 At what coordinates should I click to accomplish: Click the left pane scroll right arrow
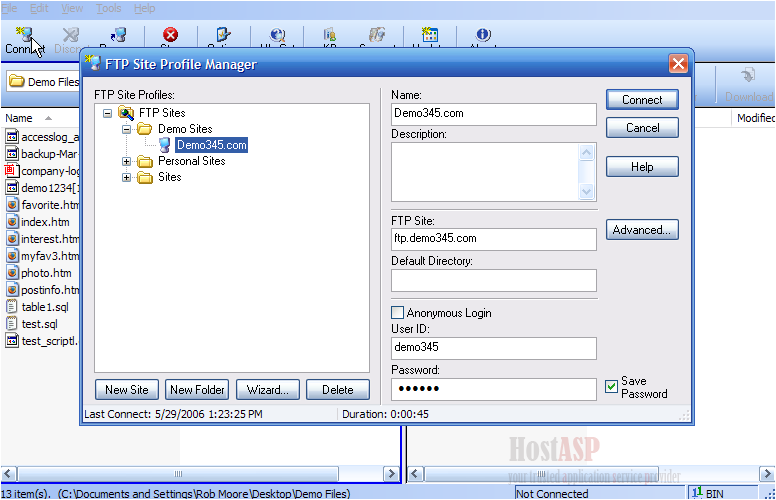pyautogui.click(x=391, y=474)
